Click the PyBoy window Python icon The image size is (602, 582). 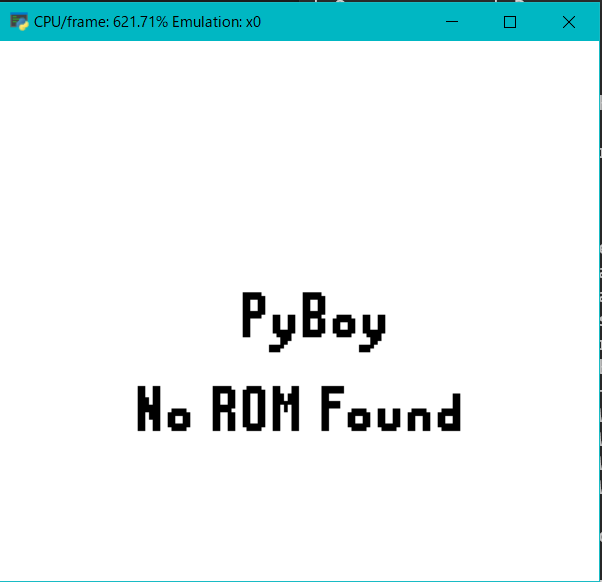click(x=19, y=22)
